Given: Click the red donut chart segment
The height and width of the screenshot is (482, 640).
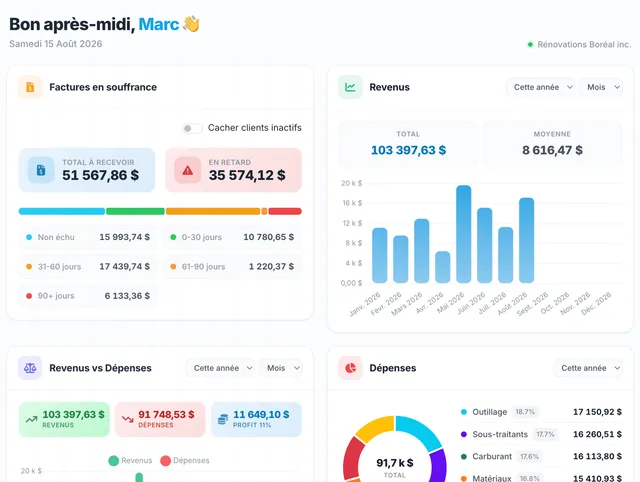Looking at the screenshot, I should click(x=352, y=457).
